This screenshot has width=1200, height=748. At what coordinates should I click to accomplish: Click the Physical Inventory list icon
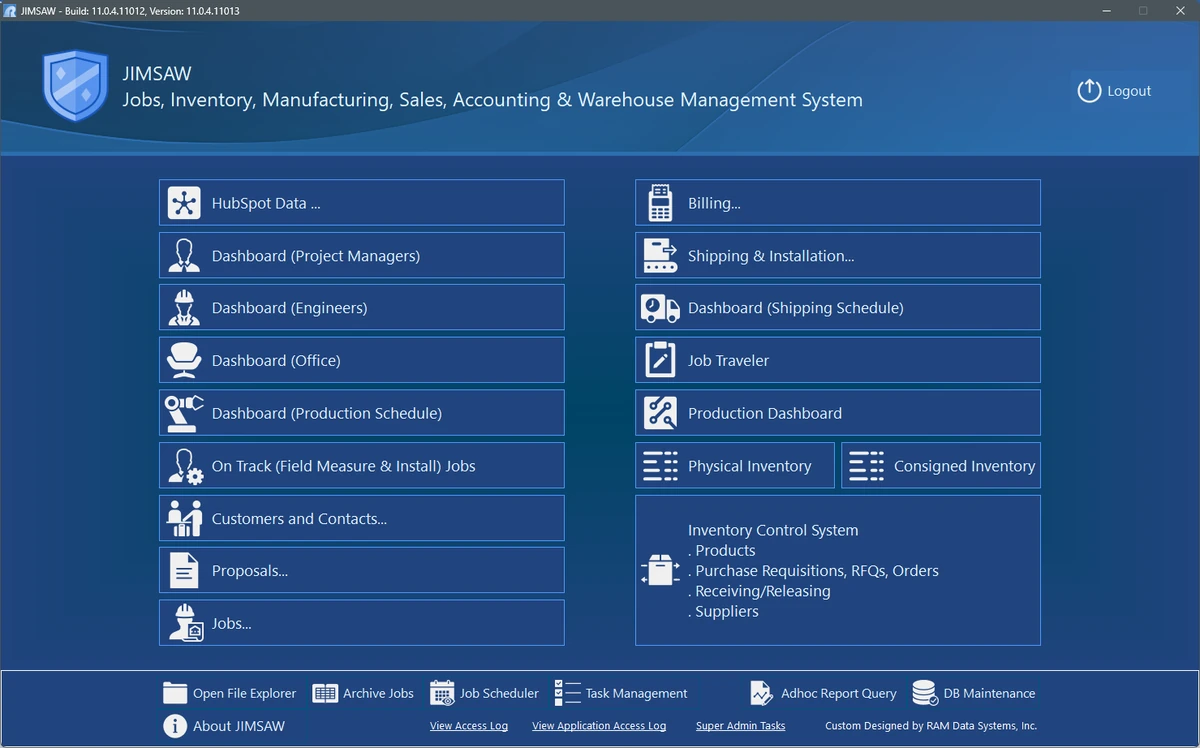[x=660, y=466]
